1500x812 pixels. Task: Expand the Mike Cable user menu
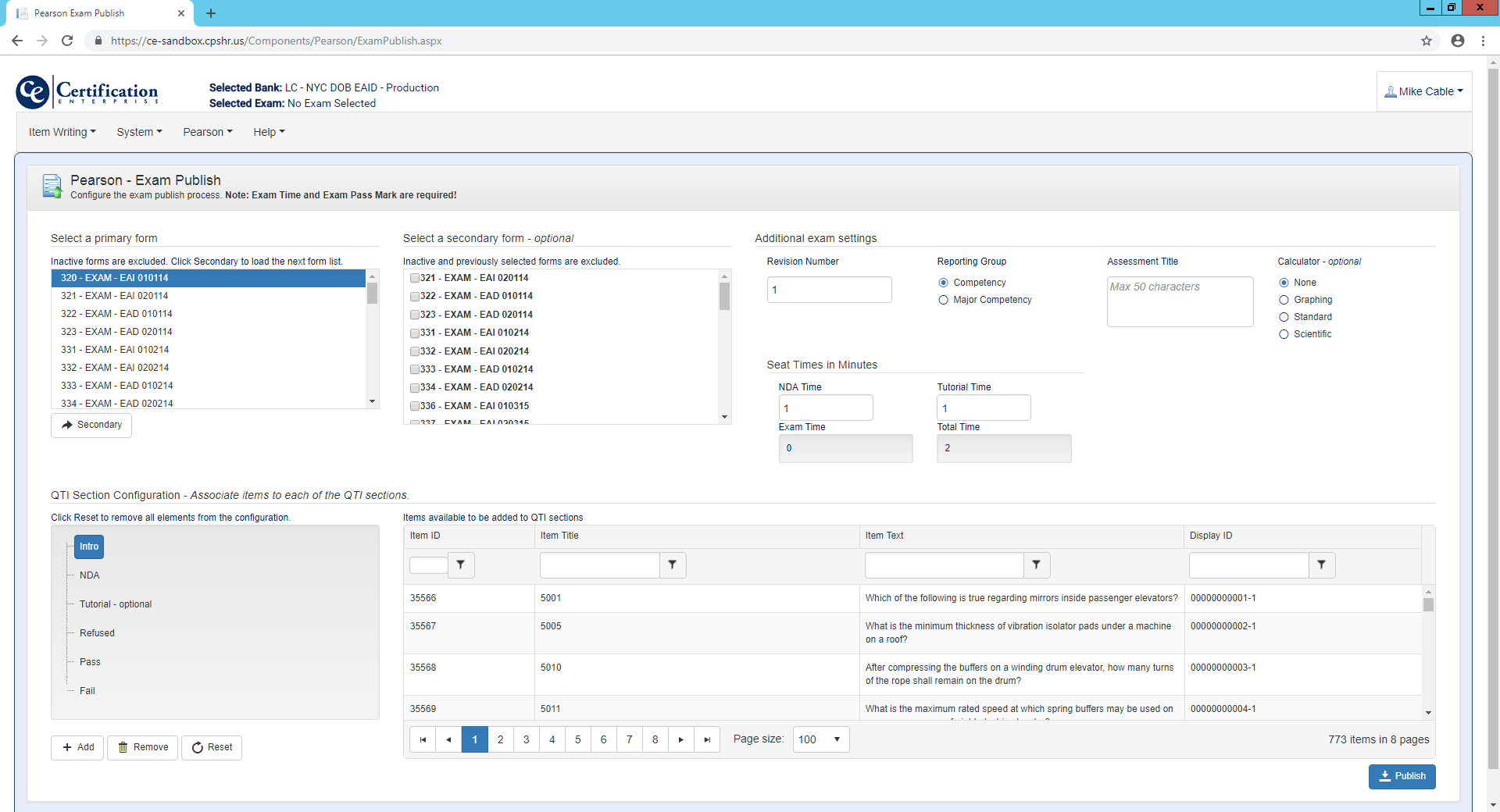point(1423,91)
